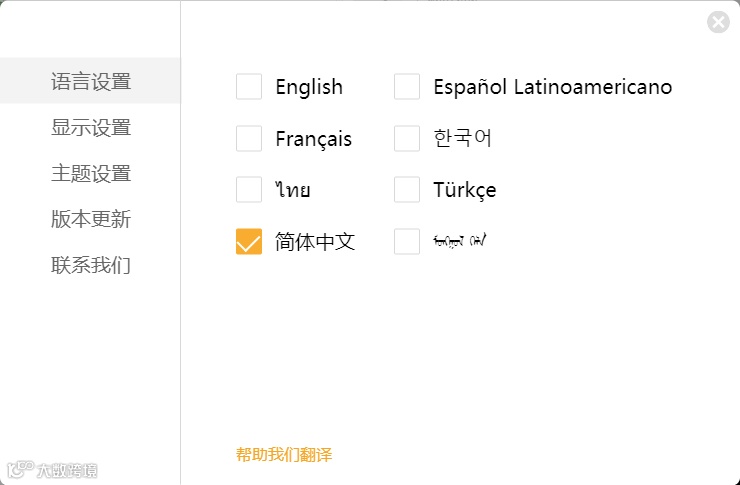The width and height of the screenshot is (740, 485).
Task: Click the "Türkçe" language text label
Action: point(465,189)
